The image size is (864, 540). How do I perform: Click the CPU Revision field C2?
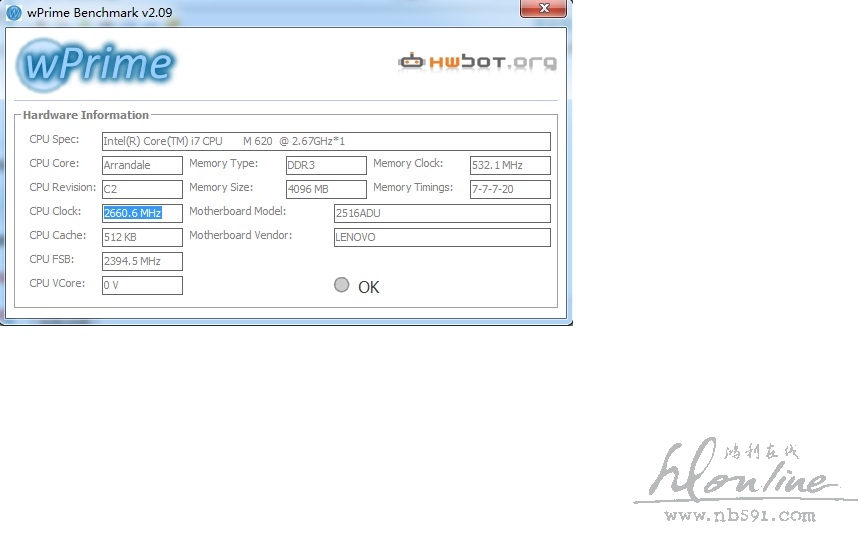[142, 189]
